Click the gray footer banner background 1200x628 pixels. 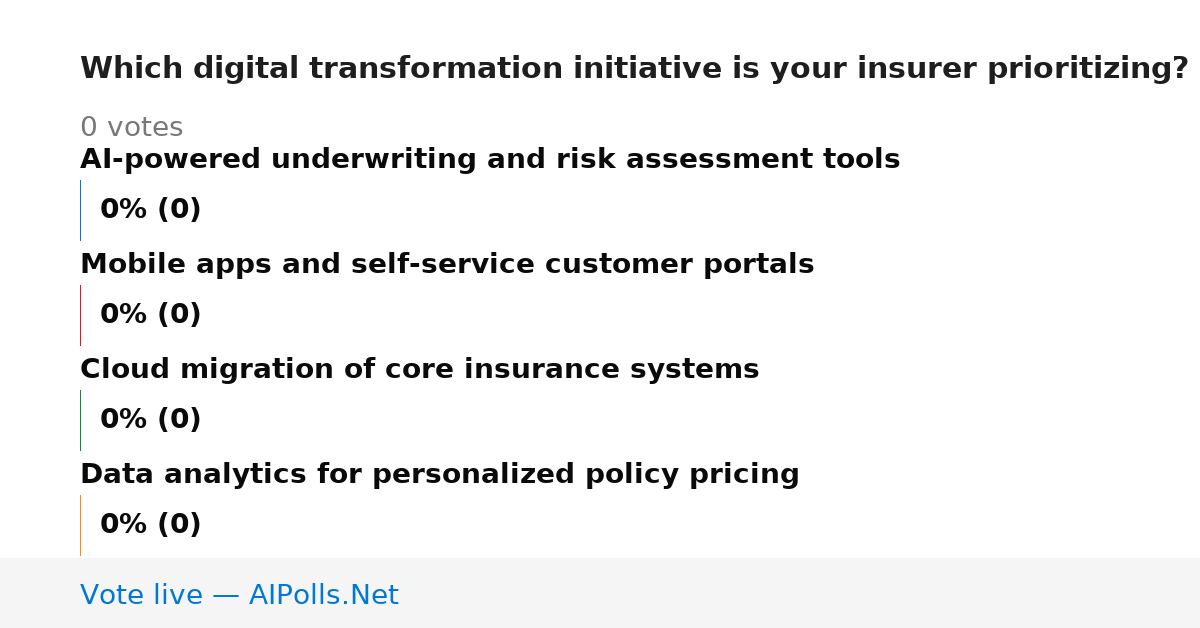point(800,593)
